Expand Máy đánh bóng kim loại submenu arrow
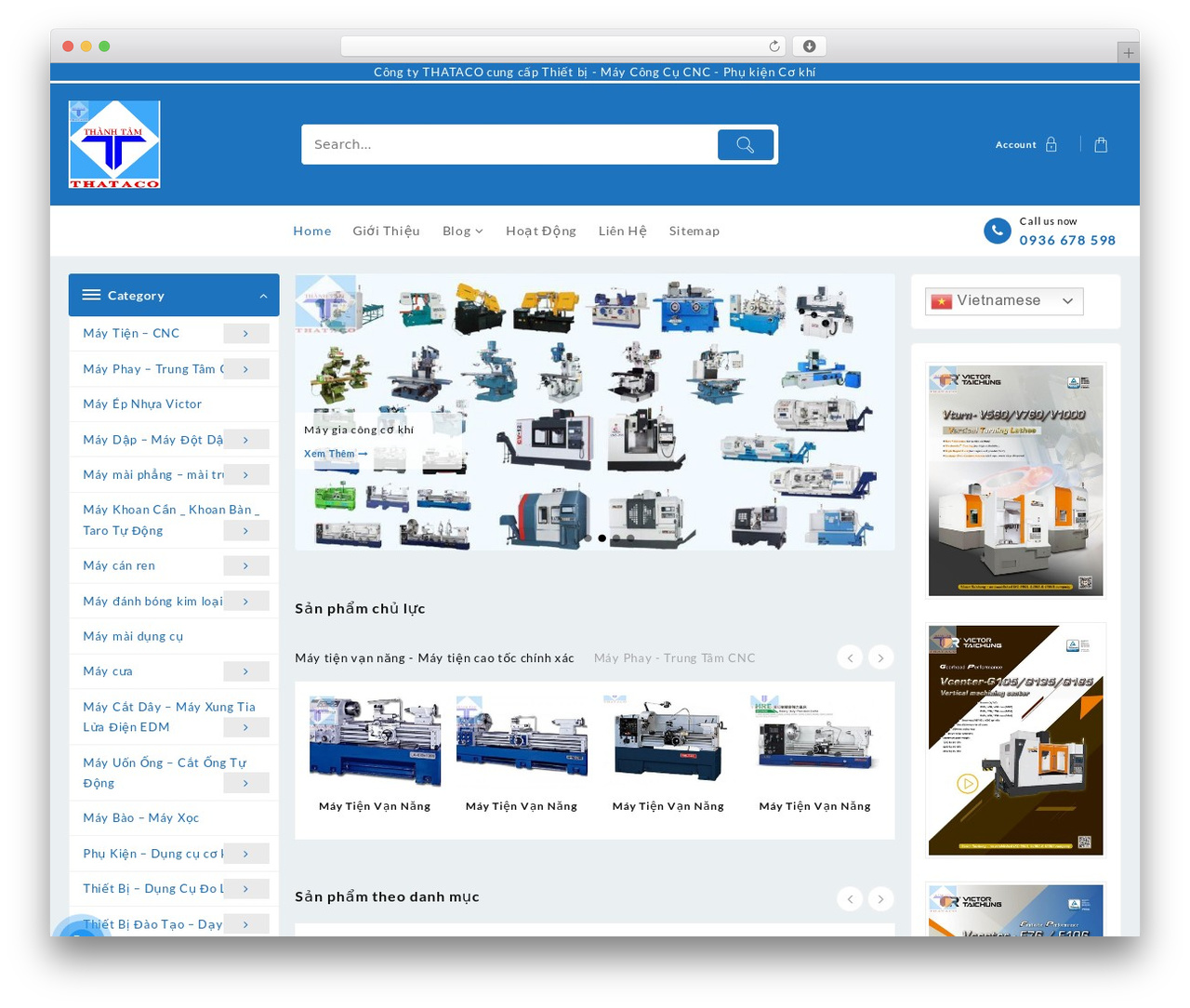Image resolution: width=1190 pixels, height=1008 pixels. (245, 601)
